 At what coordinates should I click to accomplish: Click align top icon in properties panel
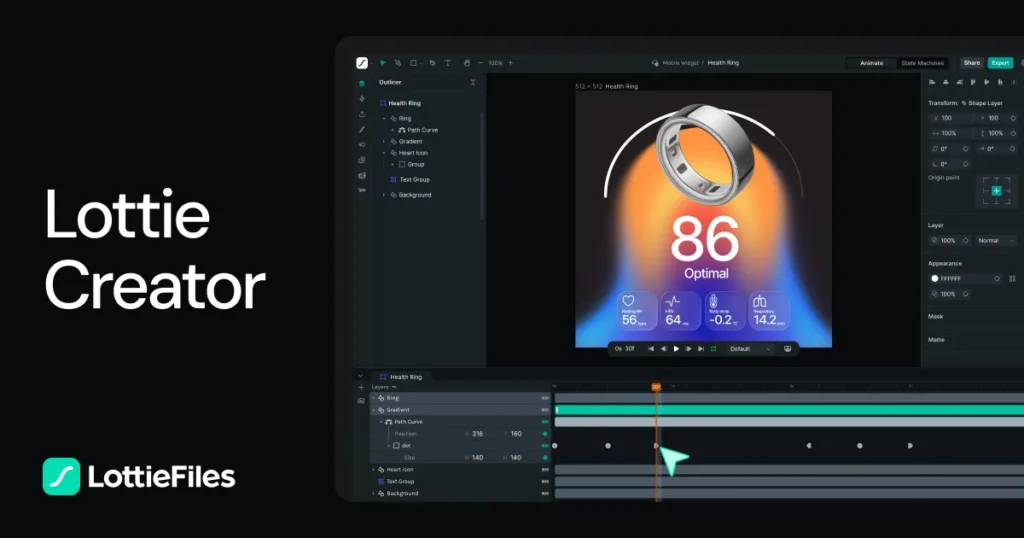973,82
